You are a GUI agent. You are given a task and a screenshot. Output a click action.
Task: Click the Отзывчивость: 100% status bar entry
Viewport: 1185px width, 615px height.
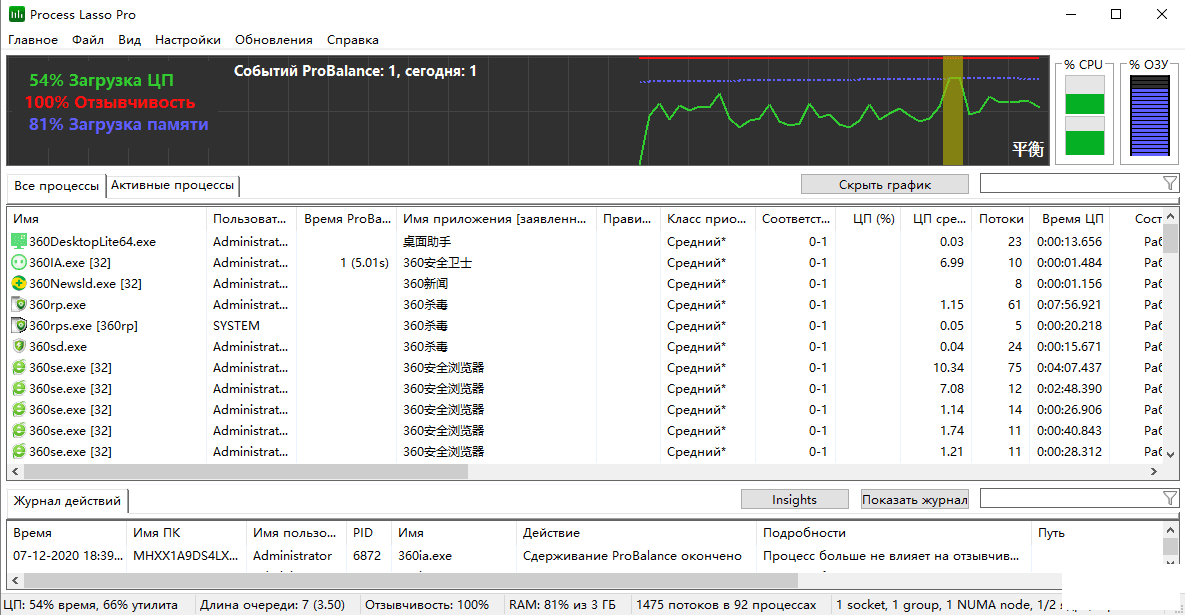pos(427,604)
